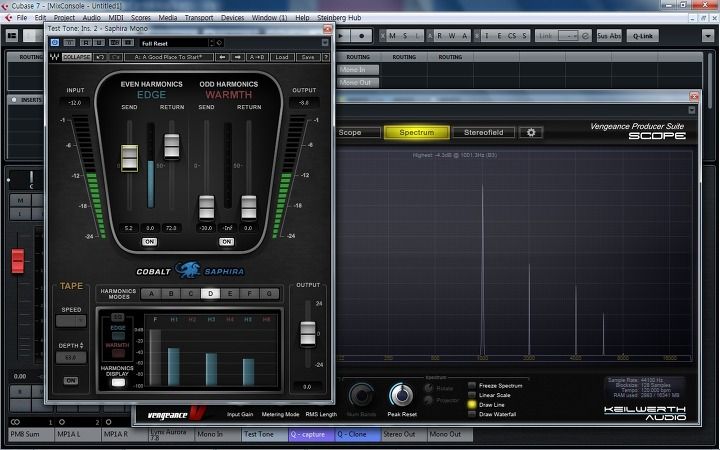Switch to the Stereofield tab in Scope
Viewport: 720px width, 450px height.
[x=484, y=132]
